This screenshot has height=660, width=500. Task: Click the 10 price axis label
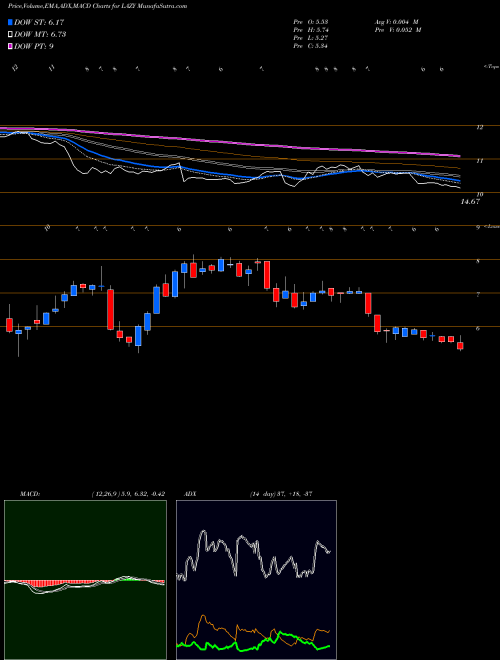479,194
